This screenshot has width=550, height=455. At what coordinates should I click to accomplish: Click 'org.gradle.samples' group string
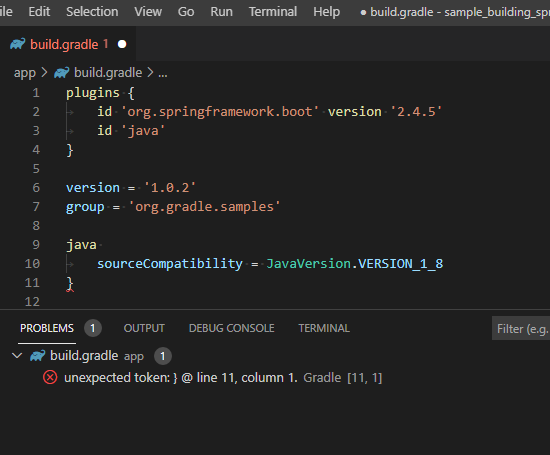(204, 207)
